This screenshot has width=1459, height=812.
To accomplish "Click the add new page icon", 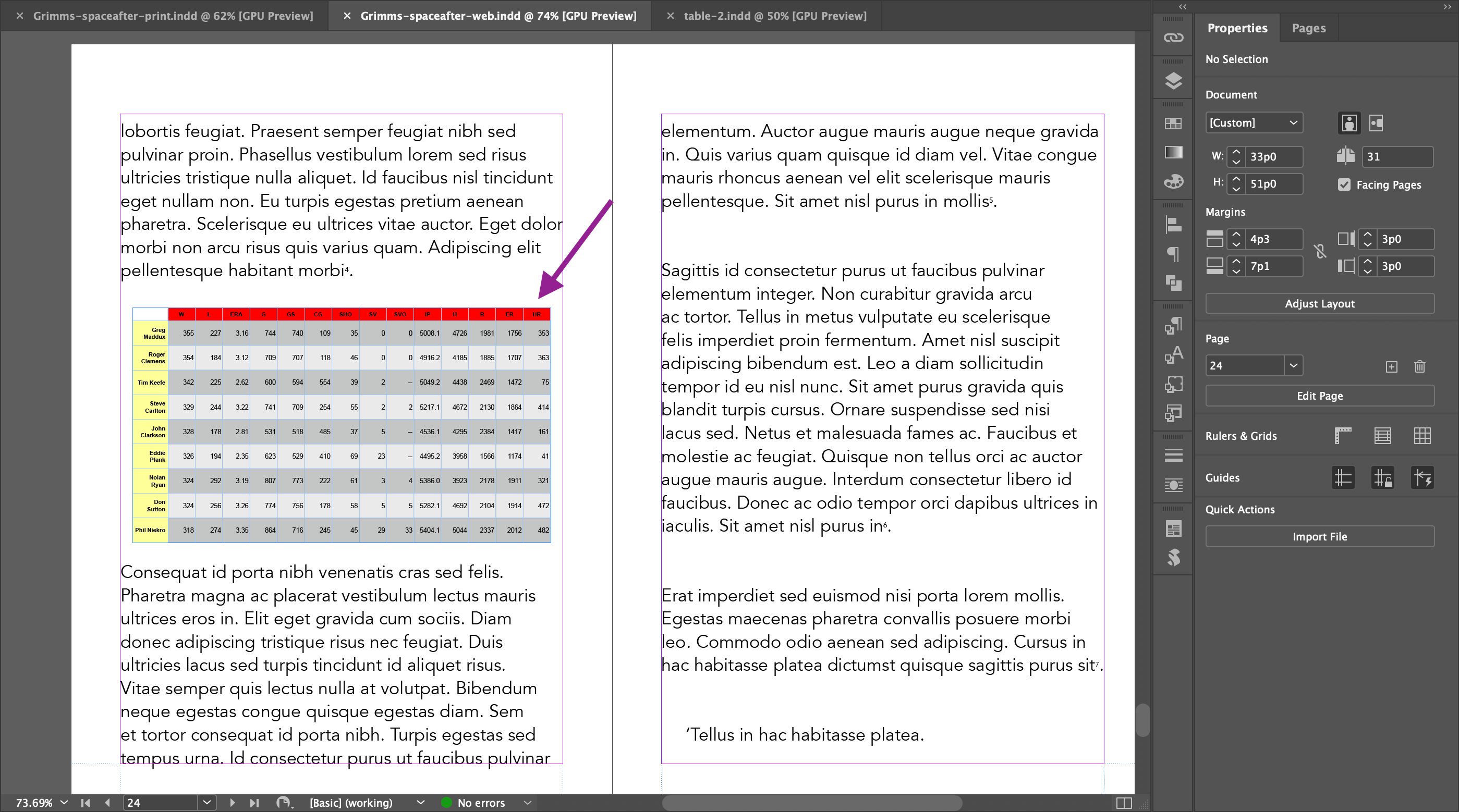I will [1392, 366].
